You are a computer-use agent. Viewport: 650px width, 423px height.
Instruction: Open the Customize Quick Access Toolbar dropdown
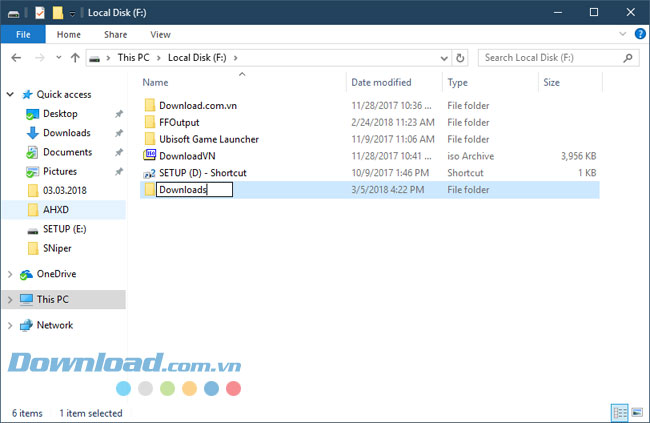(x=72, y=14)
